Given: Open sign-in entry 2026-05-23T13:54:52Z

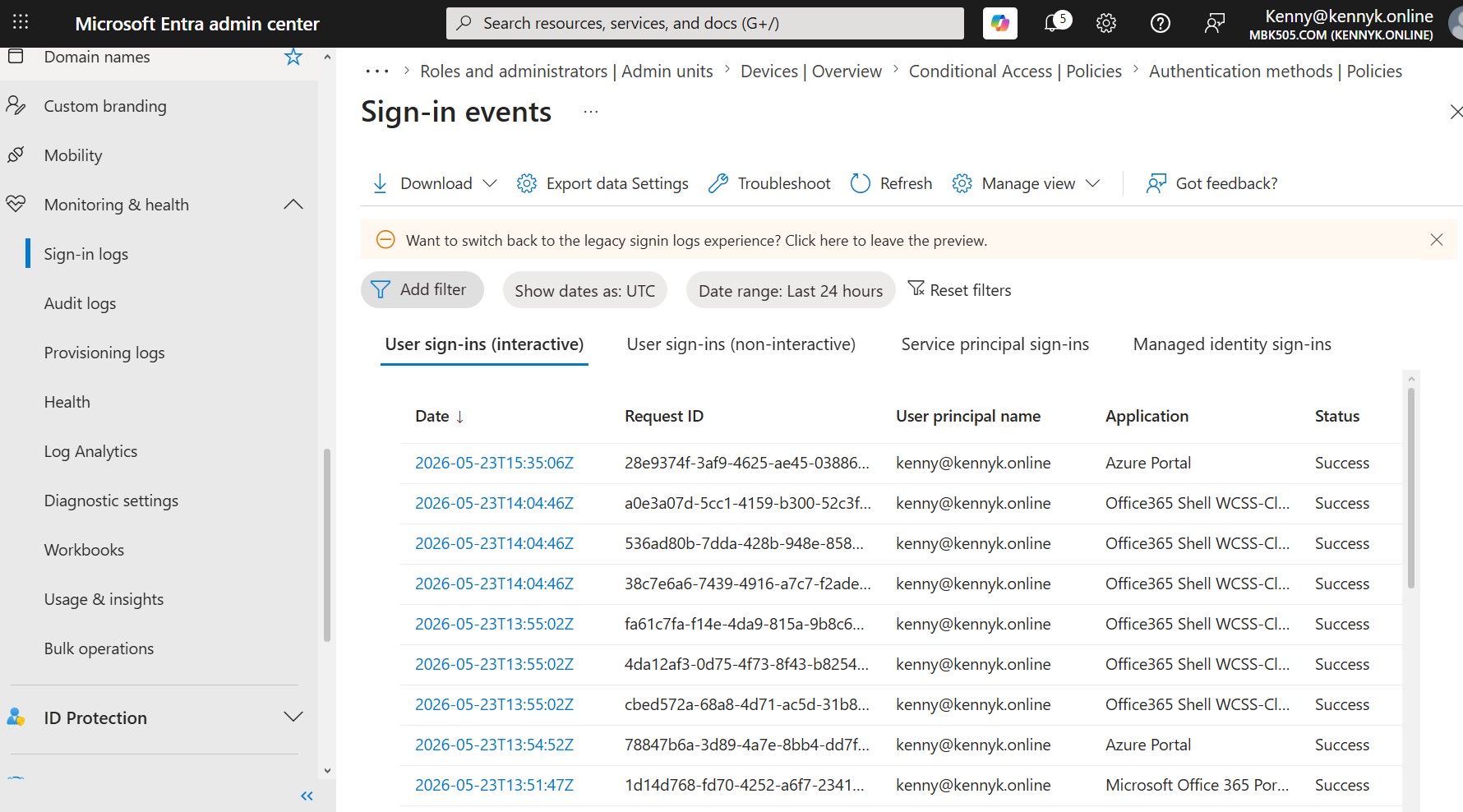Looking at the screenshot, I should pyautogui.click(x=494, y=745).
